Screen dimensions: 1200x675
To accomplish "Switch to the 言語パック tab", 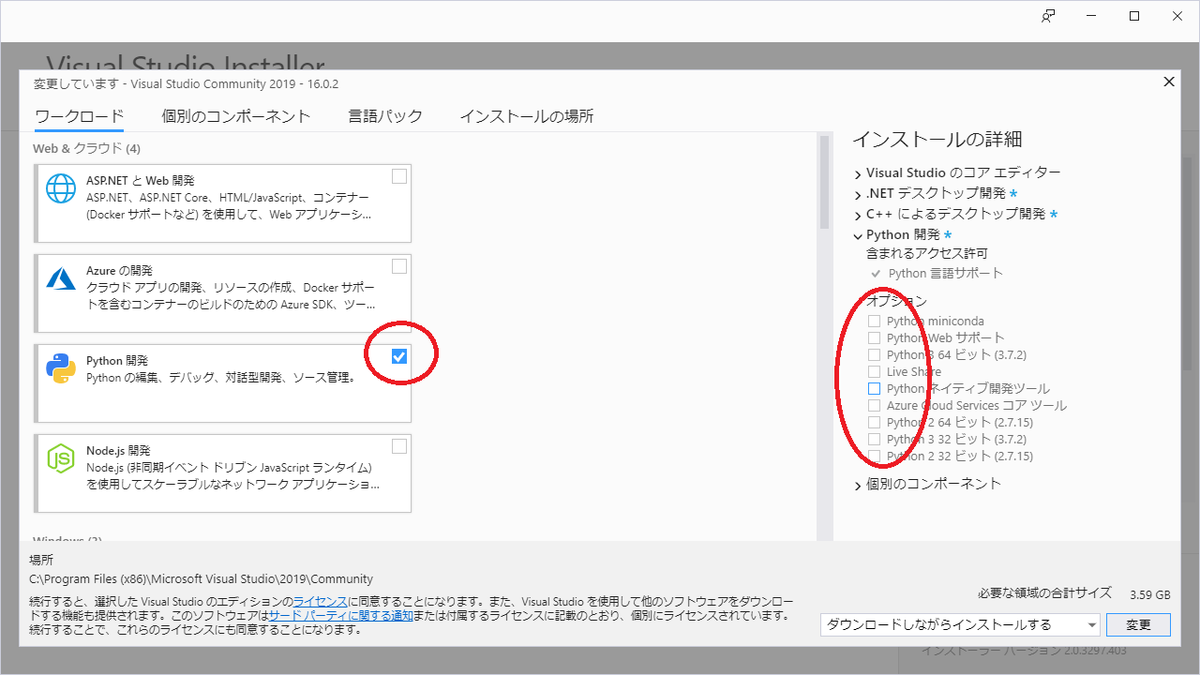I will tap(385, 115).
